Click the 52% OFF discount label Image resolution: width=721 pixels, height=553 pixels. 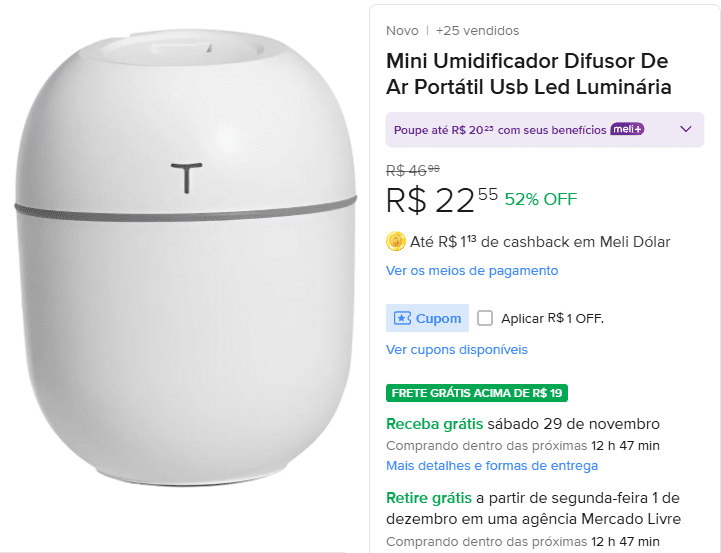pyautogui.click(x=541, y=199)
